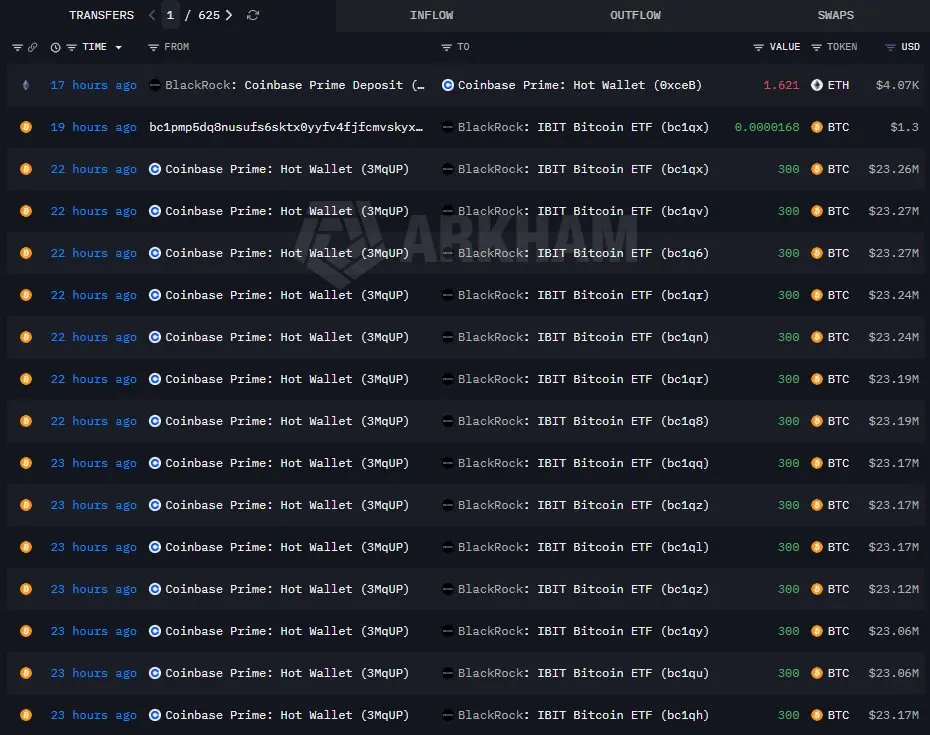Click BTC token icon on bc1qy row
The width and height of the screenshot is (930, 735).
click(x=817, y=631)
